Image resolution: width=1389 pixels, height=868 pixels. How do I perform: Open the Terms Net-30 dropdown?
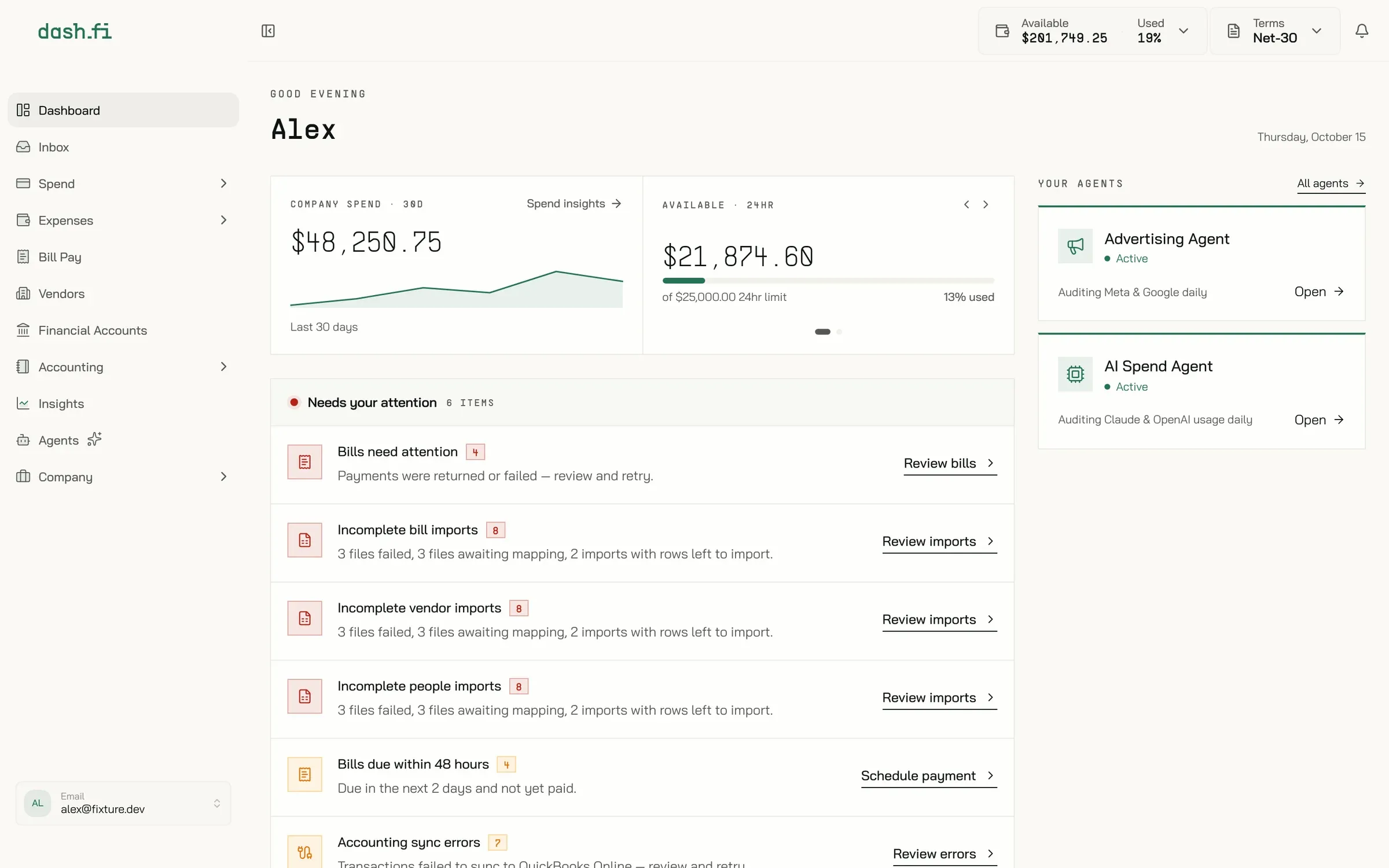1275,31
